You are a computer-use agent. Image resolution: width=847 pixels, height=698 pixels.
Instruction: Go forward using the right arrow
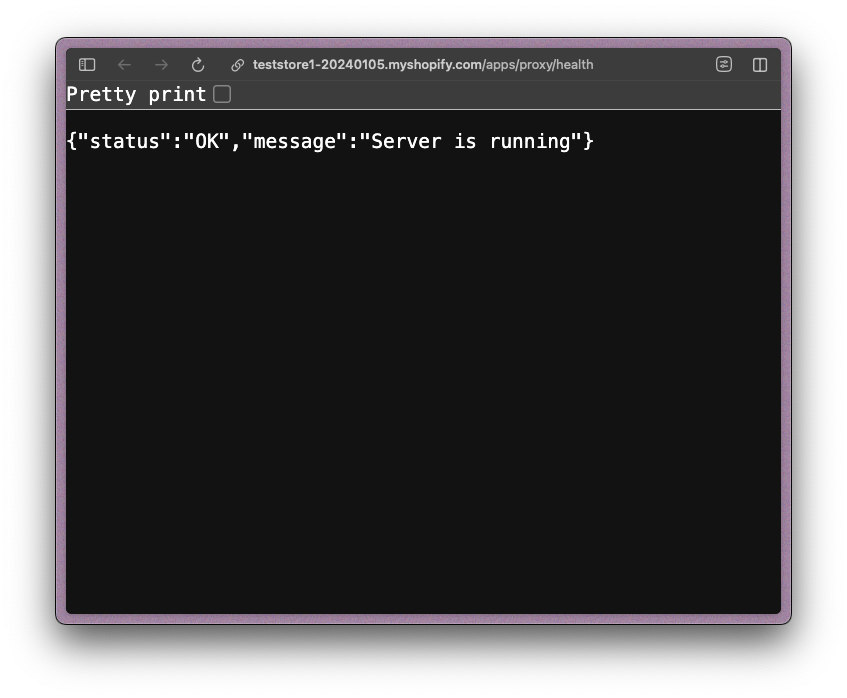161,65
